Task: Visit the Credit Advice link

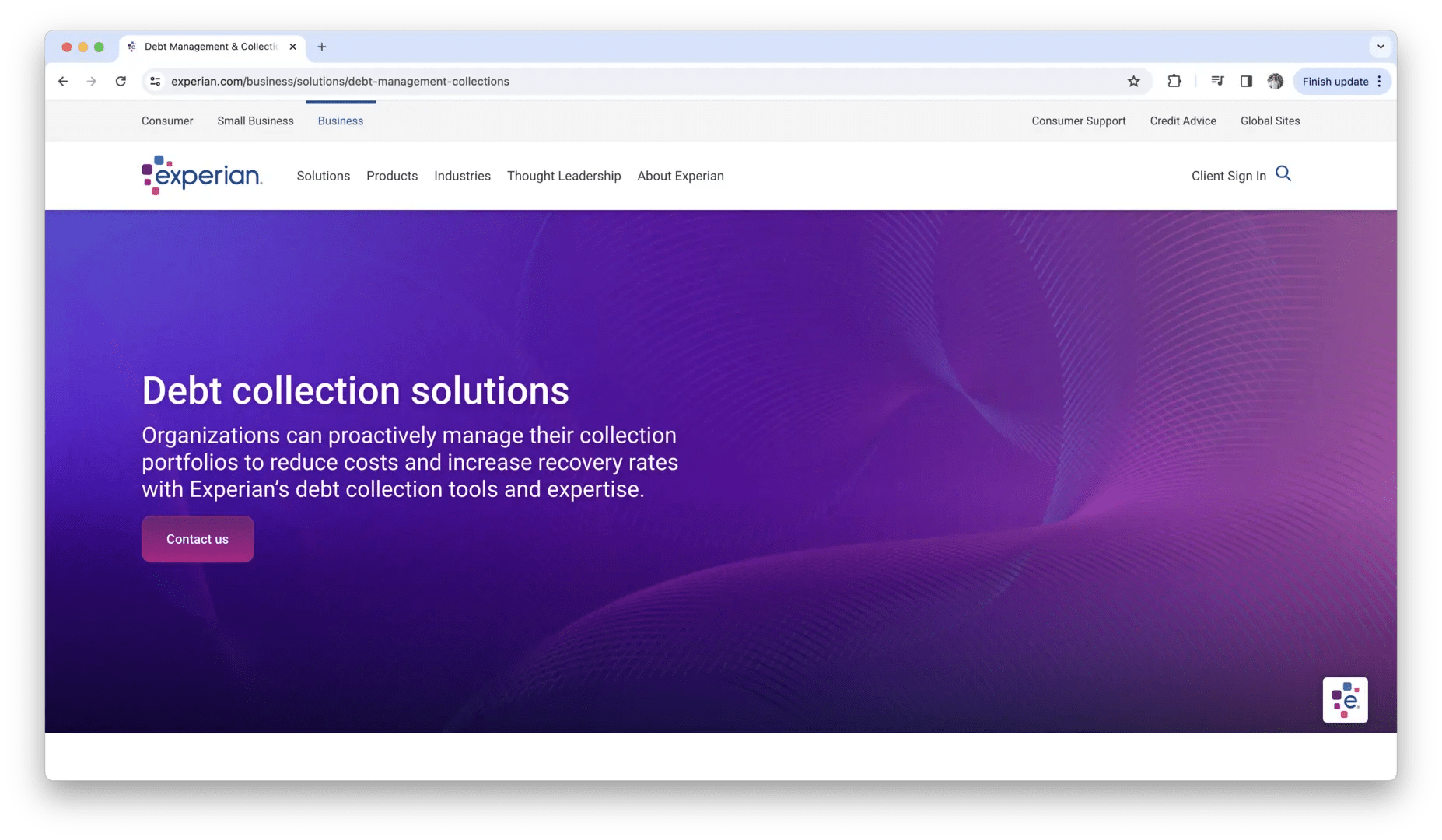Action: click(1183, 121)
